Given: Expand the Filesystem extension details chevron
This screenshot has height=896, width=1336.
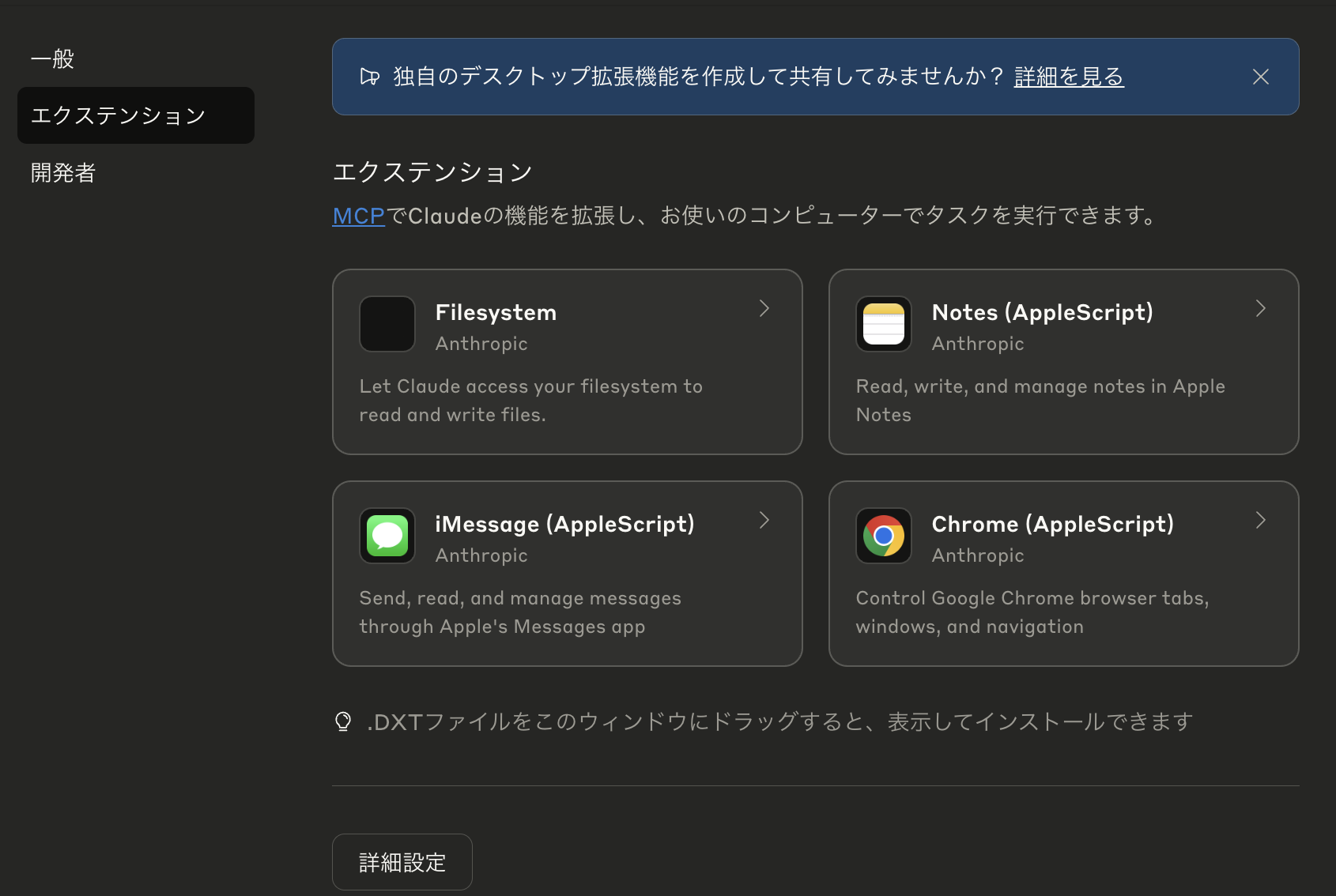Looking at the screenshot, I should coord(764,309).
